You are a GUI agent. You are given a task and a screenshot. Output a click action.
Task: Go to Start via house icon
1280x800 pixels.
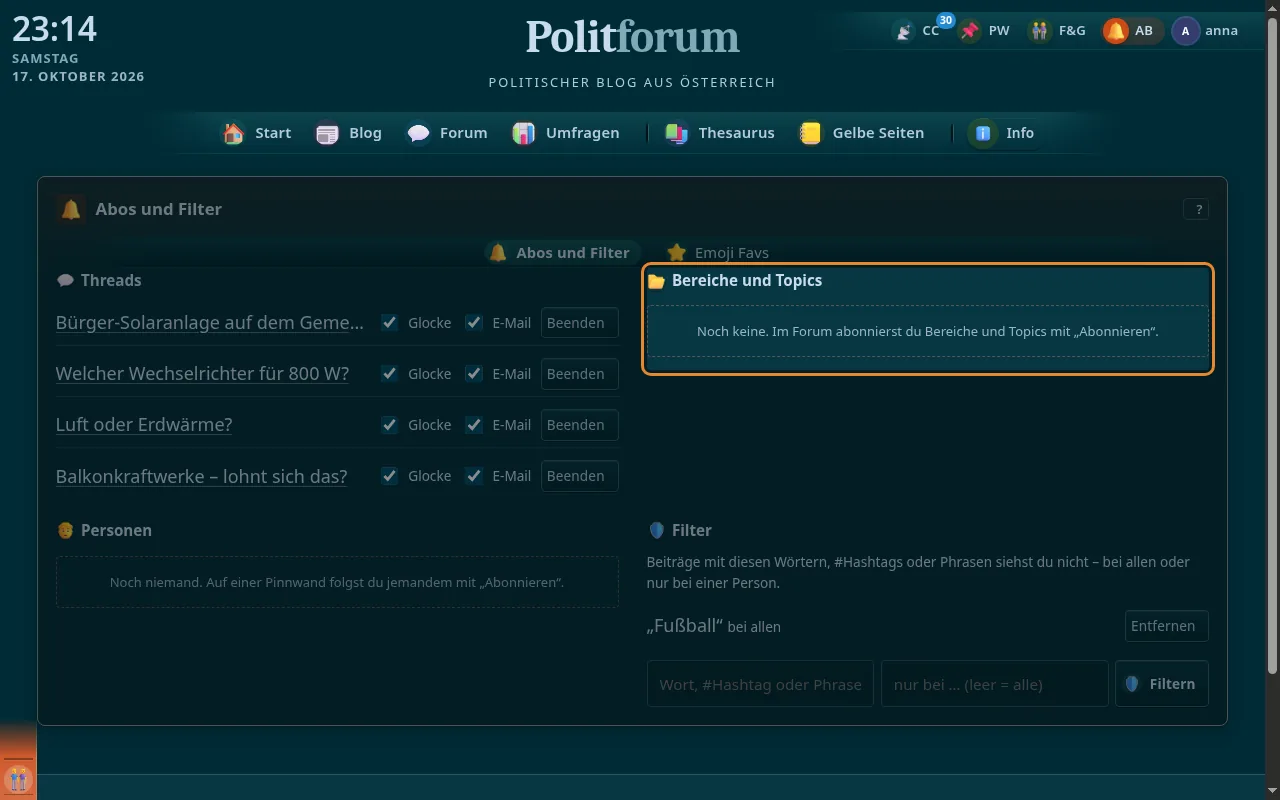234,133
